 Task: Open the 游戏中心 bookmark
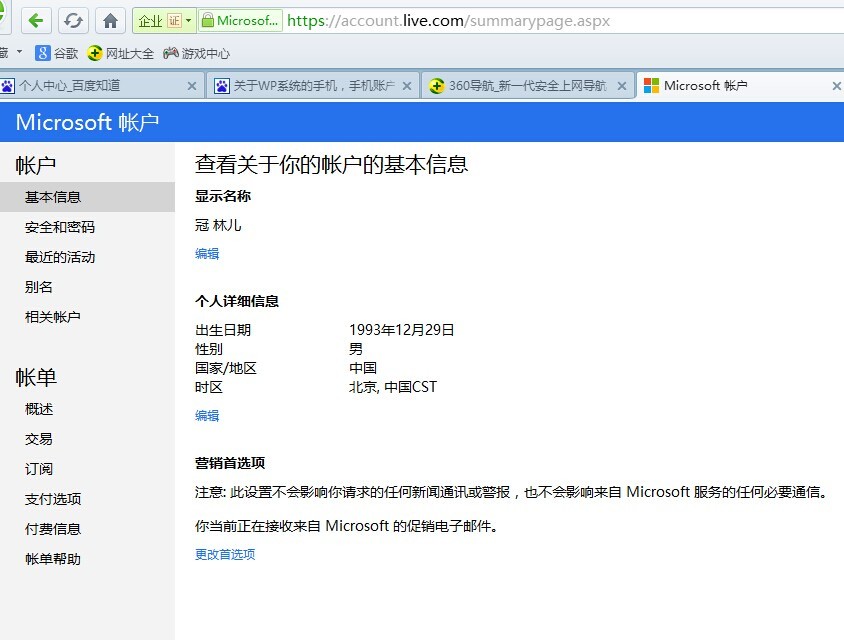196,53
